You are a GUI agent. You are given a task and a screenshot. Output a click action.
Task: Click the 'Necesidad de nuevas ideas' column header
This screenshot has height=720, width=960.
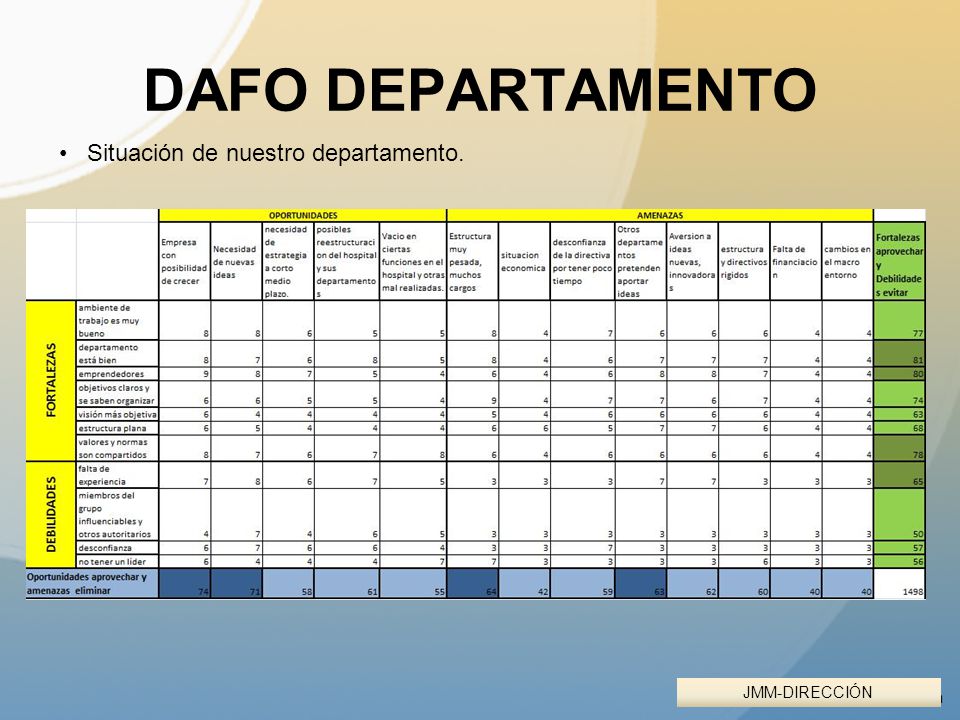pos(236,261)
